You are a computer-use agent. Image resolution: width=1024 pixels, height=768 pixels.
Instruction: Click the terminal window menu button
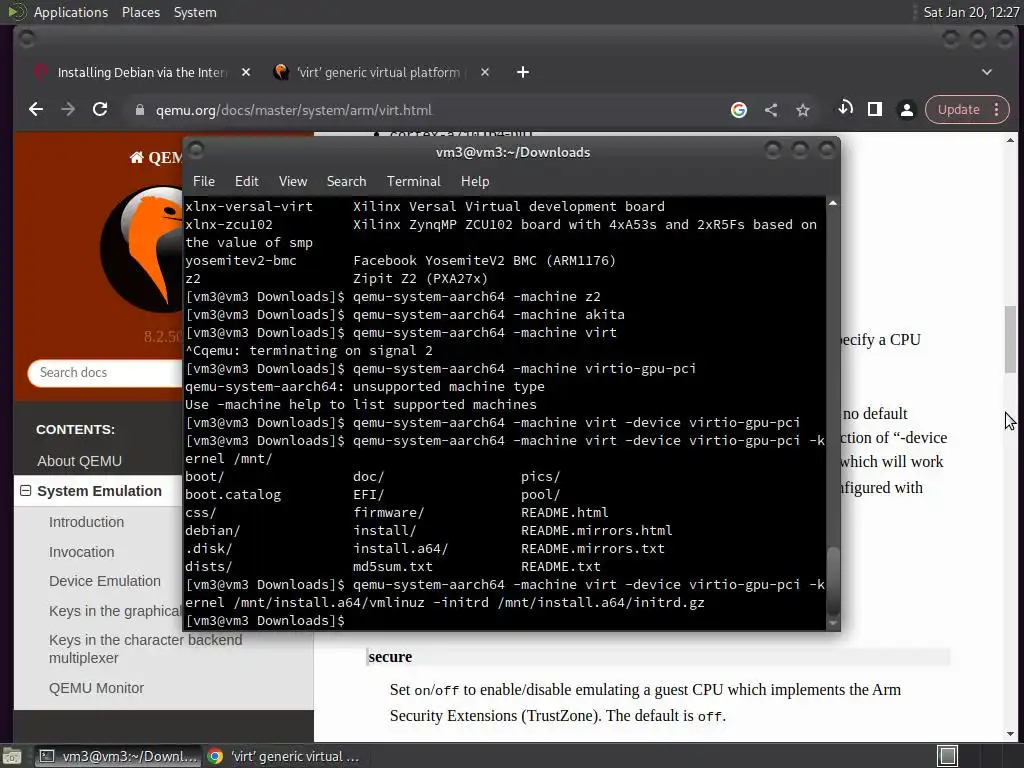196,150
